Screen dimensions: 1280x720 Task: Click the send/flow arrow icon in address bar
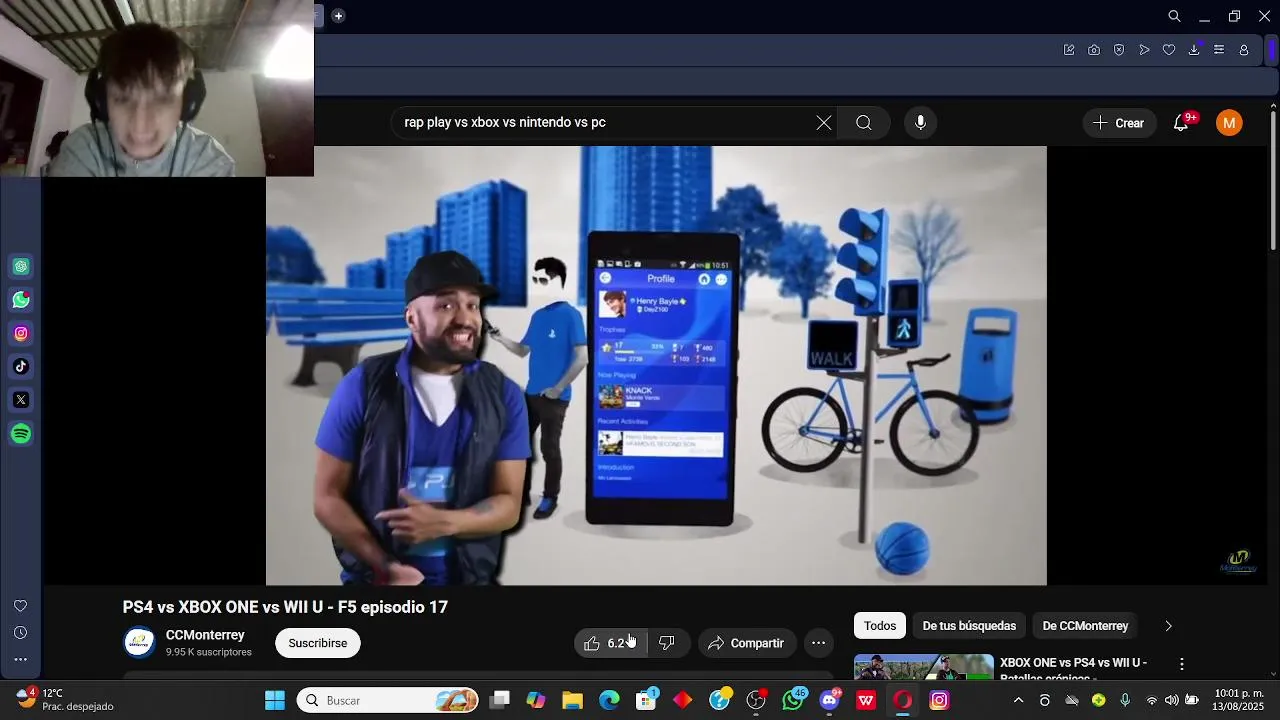1144,50
